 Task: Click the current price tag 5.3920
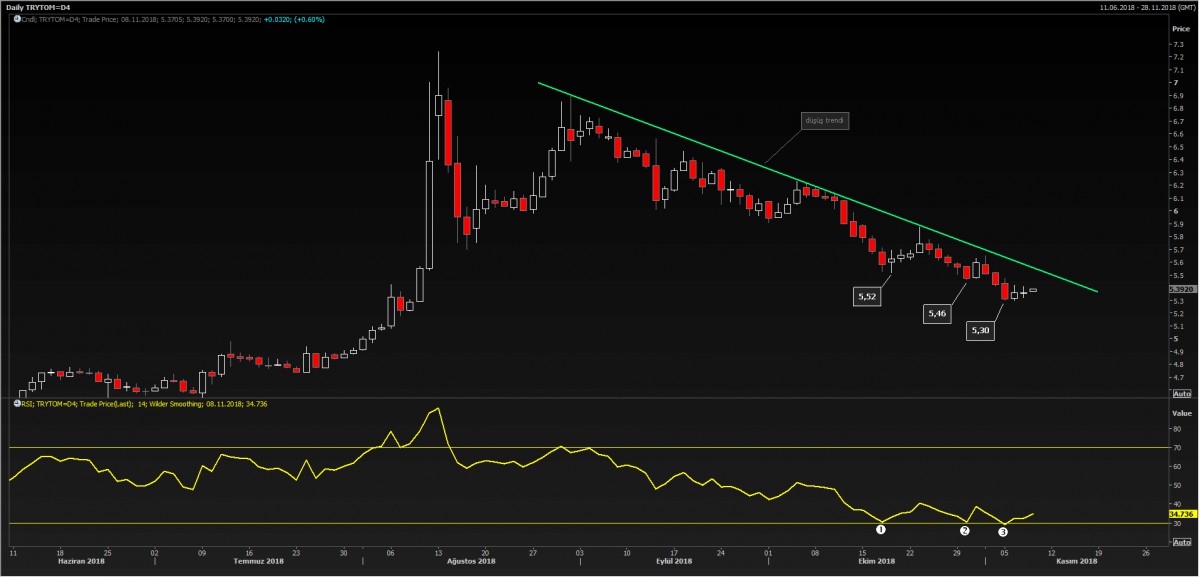pos(1181,289)
